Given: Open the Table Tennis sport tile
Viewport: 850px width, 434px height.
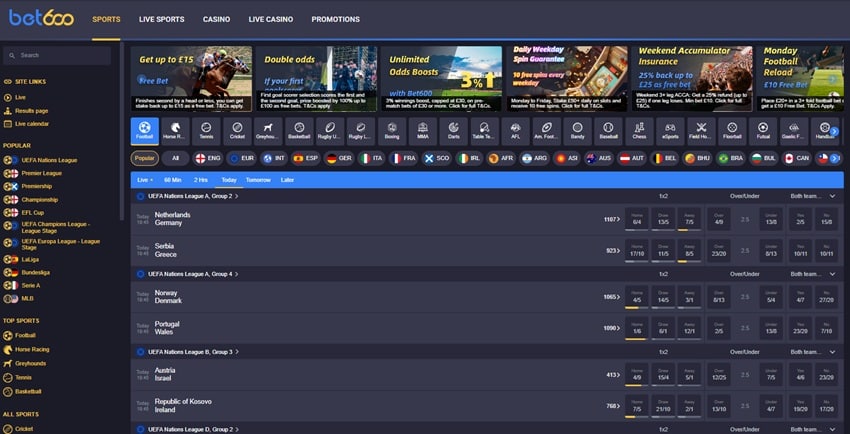Looking at the screenshot, I should tap(485, 131).
